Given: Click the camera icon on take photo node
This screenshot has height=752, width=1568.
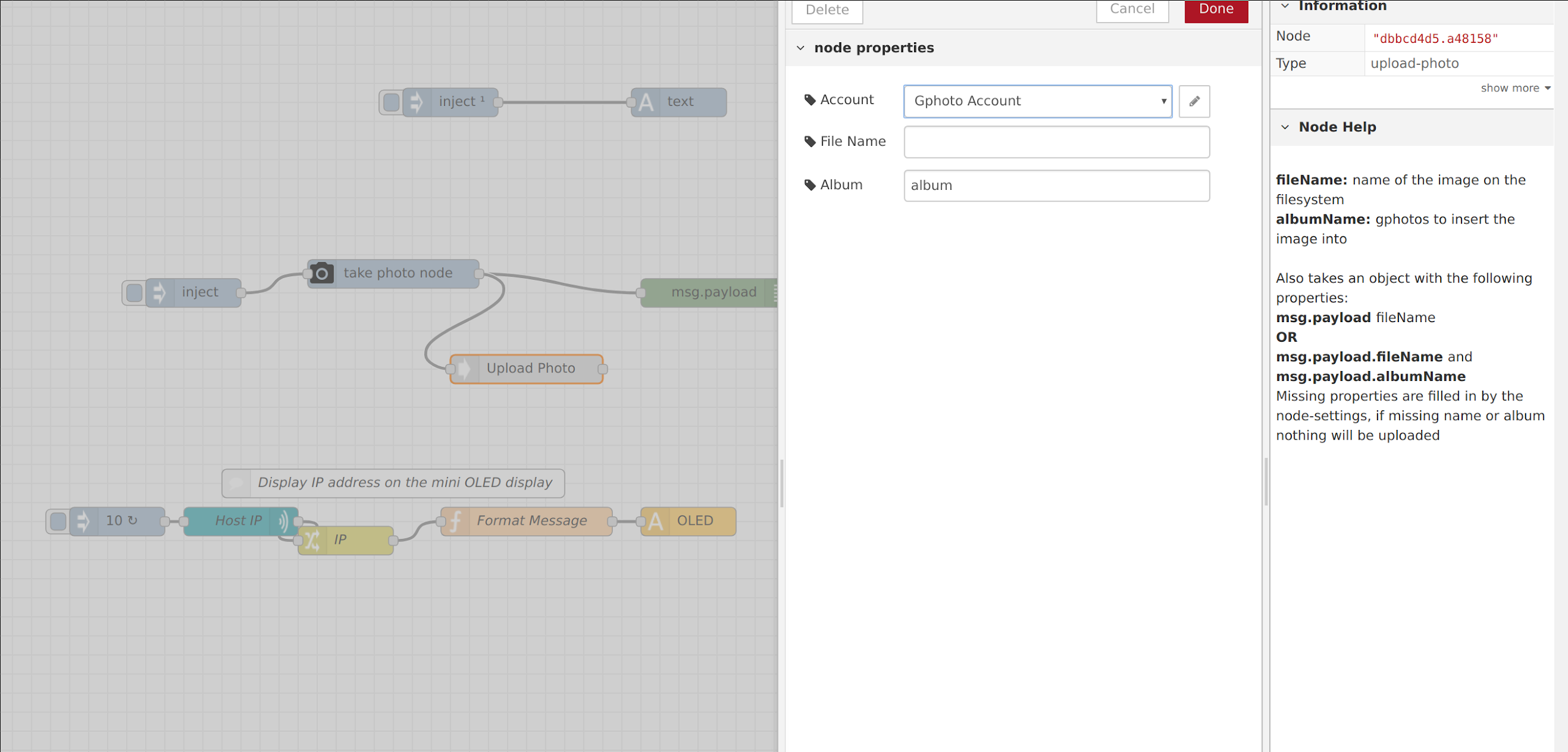Looking at the screenshot, I should pyautogui.click(x=321, y=273).
